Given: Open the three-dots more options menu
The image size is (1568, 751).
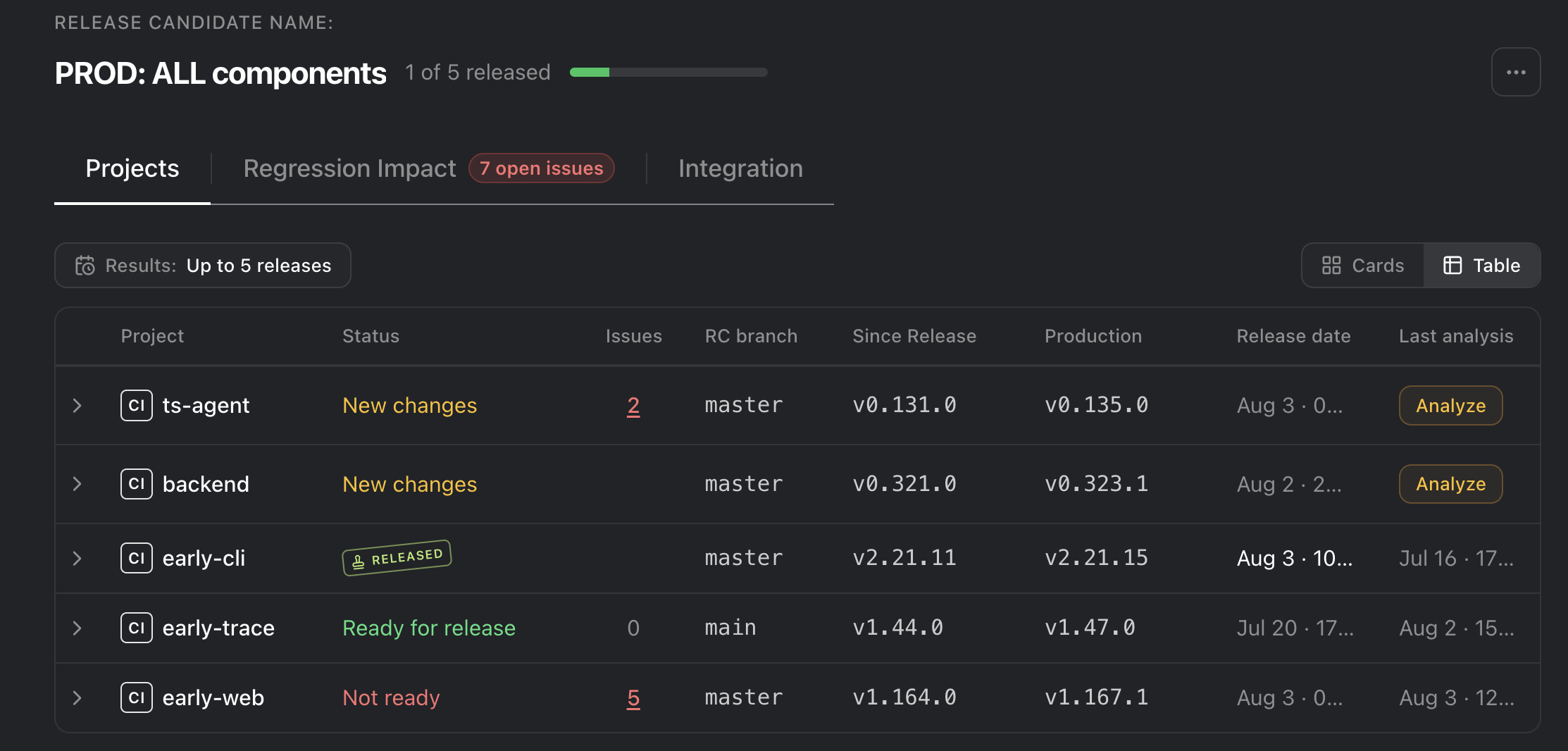Looking at the screenshot, I should click(1515, 72).
